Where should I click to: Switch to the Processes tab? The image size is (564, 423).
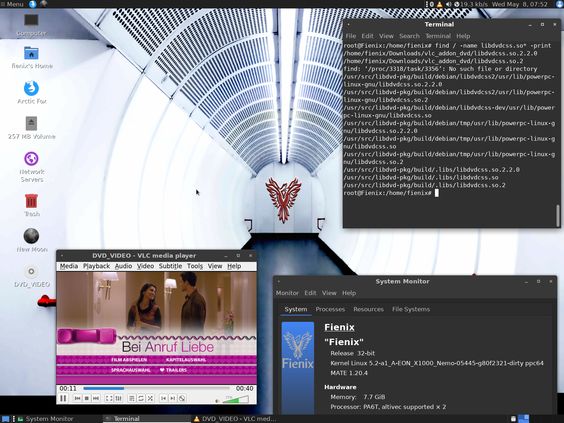[330, 309]
